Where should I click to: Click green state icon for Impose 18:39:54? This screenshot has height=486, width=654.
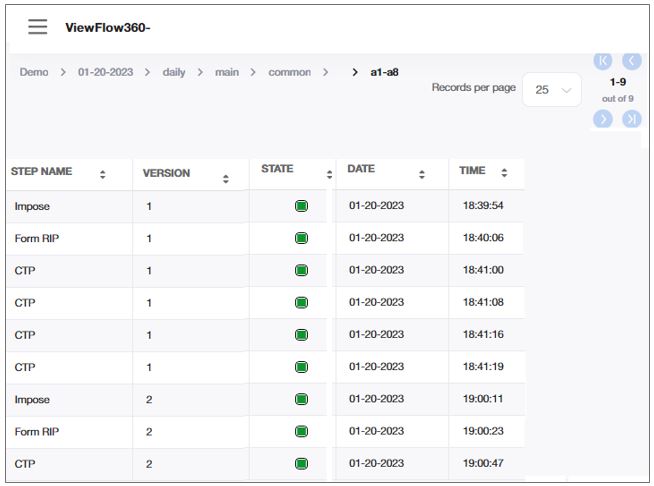click(x=301, y=206)
